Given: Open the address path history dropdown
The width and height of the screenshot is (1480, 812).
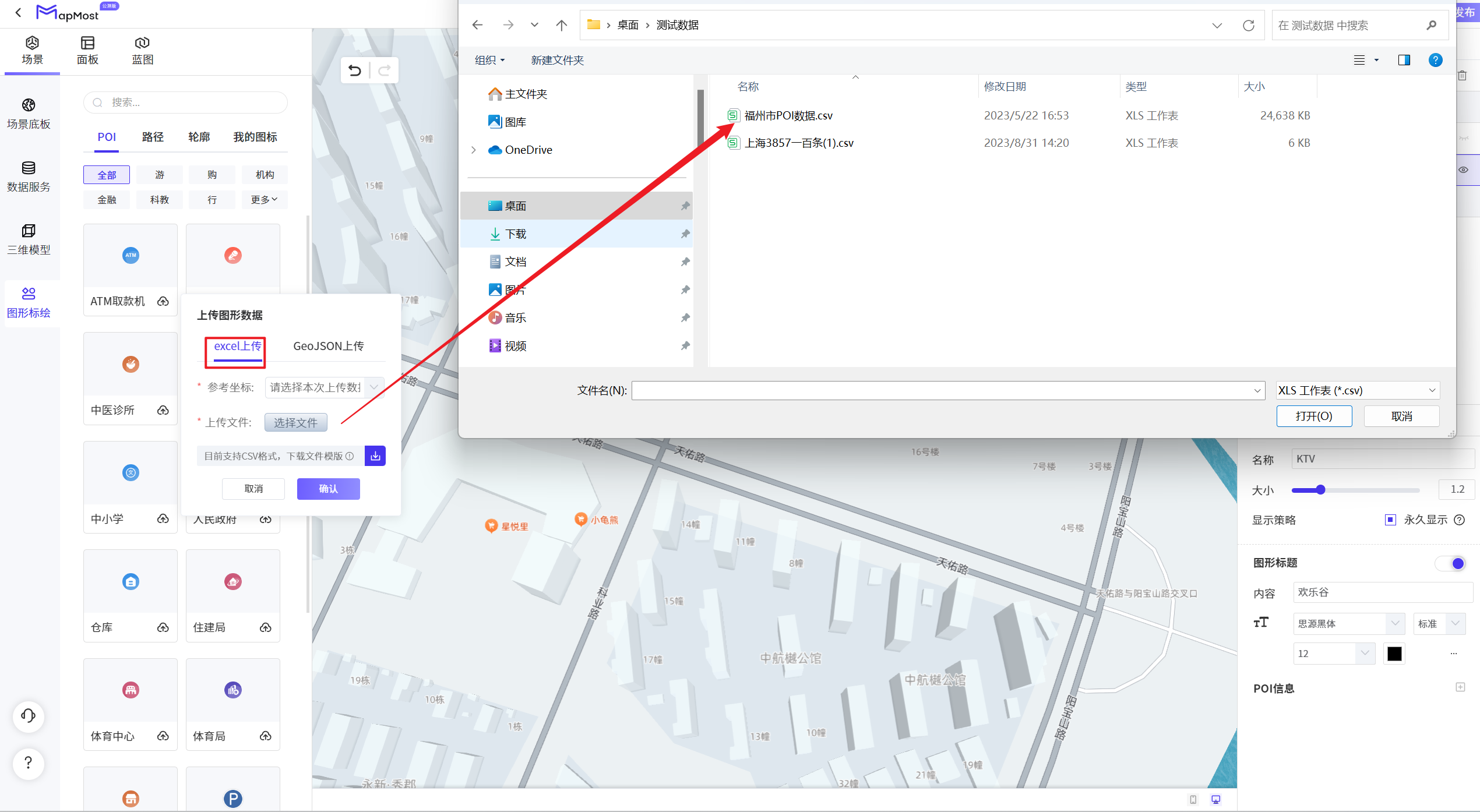Looking at the screenshot, I should 1217,25.
